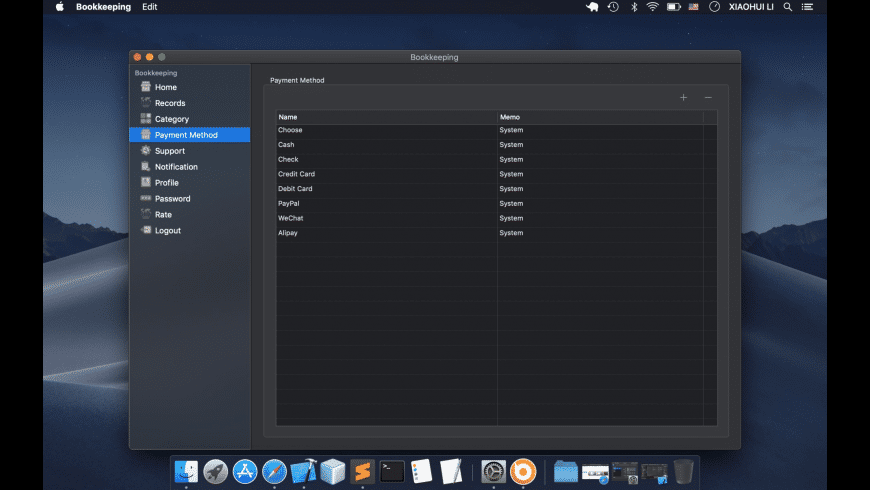Go to Category in the sidebar
This screenshot has height=490, width=870.
172,119
